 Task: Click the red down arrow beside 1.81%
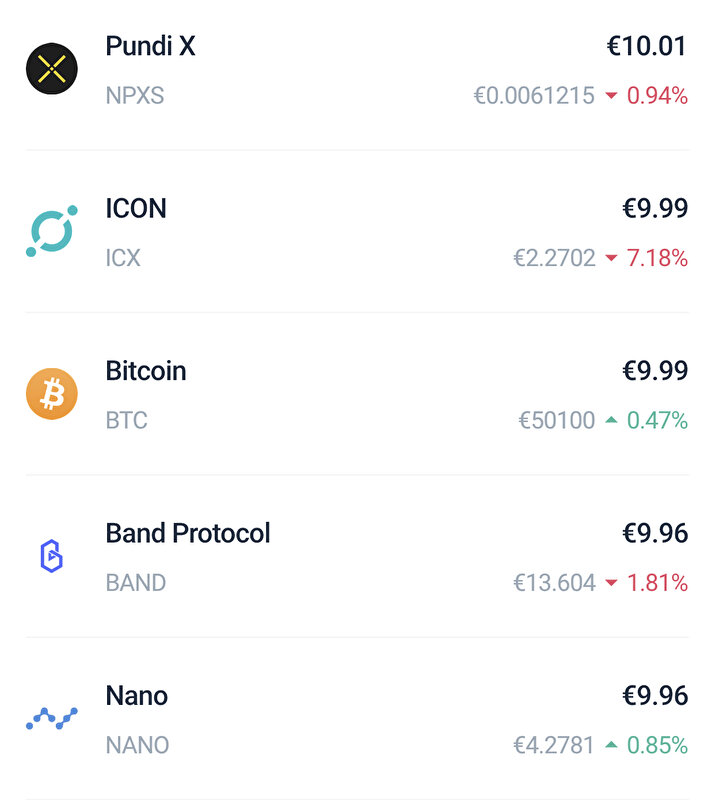pyautogui.click(x=611, y=583)
